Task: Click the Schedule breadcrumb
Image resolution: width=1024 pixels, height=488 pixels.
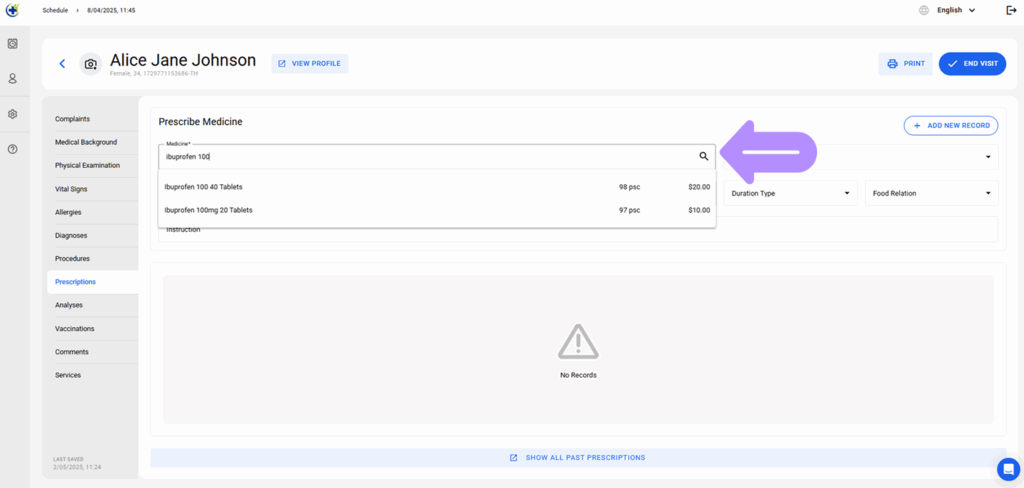Action: (x=55, y=10)
